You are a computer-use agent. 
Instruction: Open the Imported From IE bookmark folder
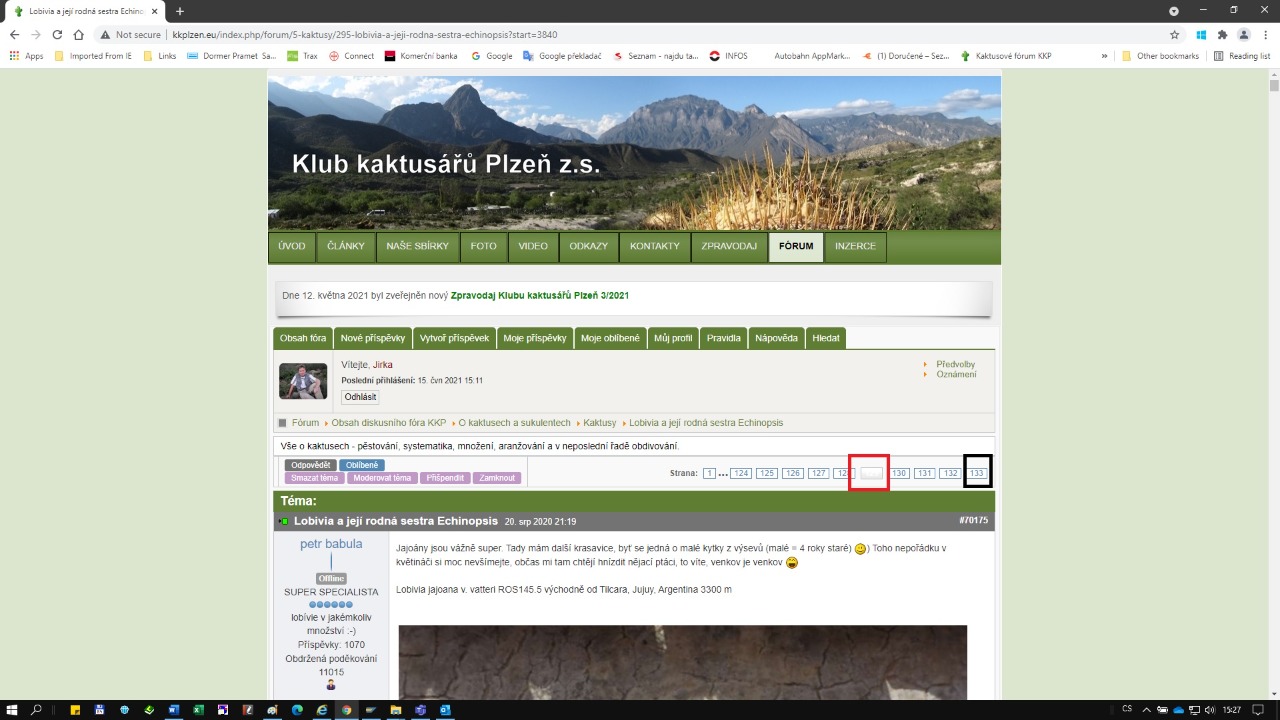point(93,56)
